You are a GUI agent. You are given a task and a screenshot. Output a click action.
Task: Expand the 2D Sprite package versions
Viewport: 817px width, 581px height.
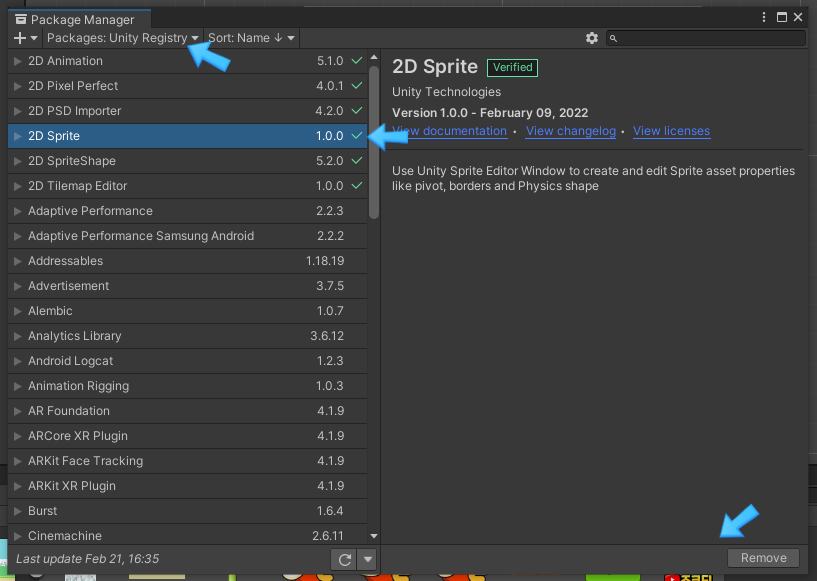[x=18, y=136]
